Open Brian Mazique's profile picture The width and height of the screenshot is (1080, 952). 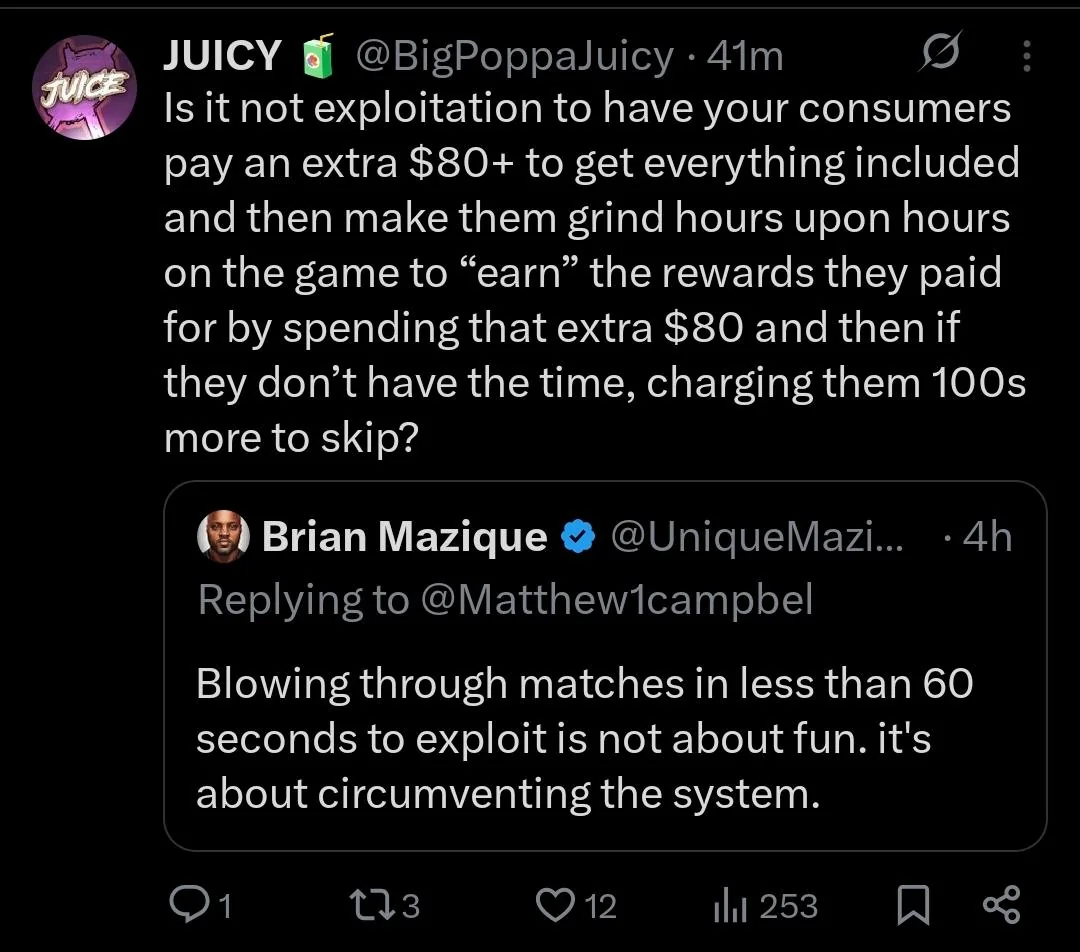click(223, 536)
